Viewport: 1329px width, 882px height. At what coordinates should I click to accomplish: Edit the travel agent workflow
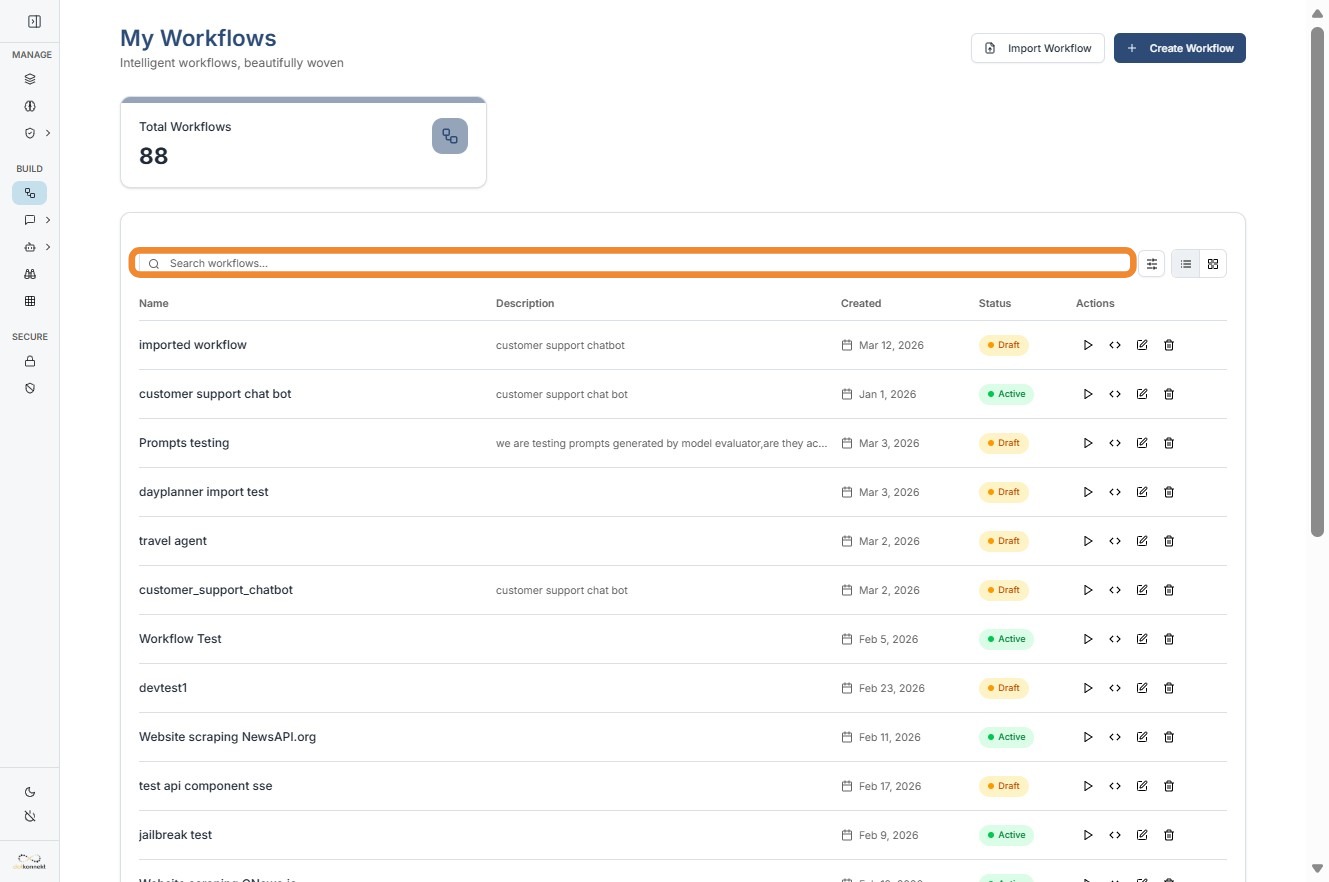[x=1142, y=541]
